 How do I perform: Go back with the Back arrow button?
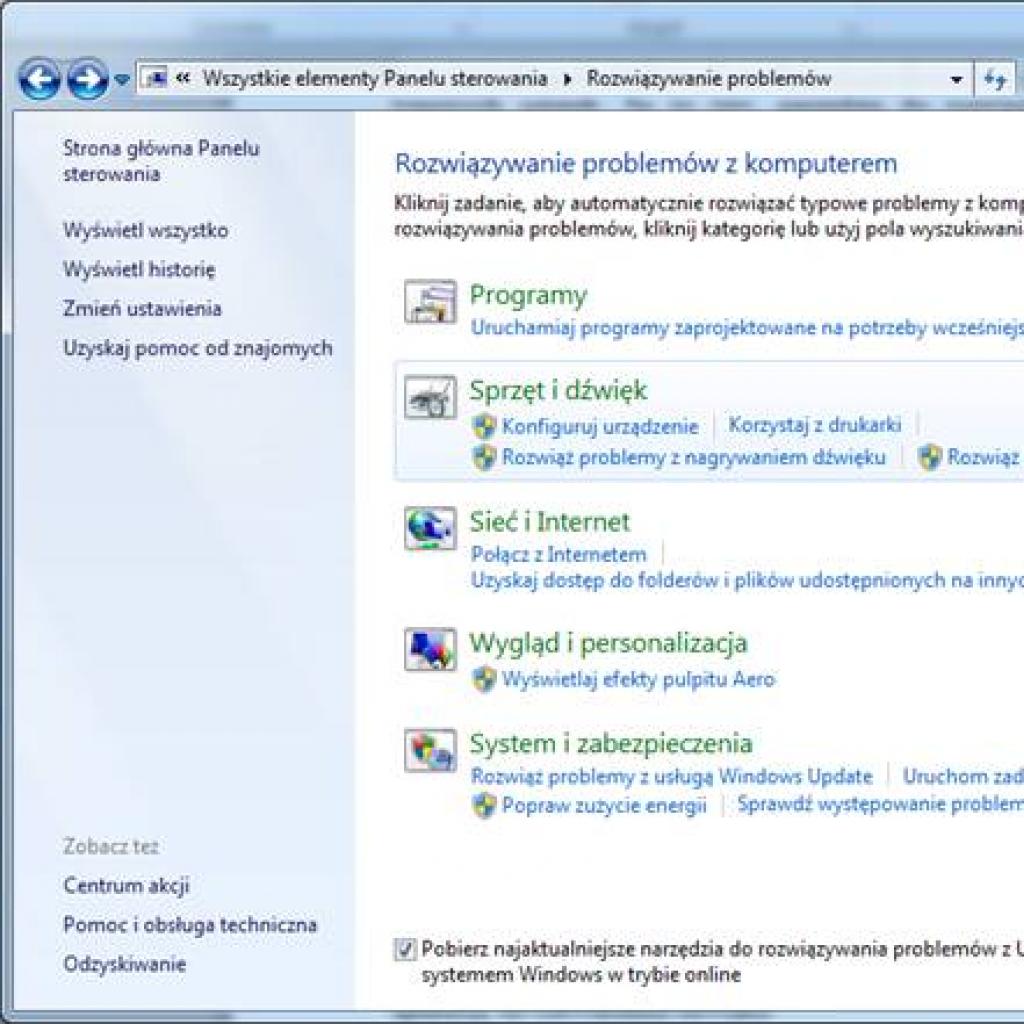tap(40, 80)
